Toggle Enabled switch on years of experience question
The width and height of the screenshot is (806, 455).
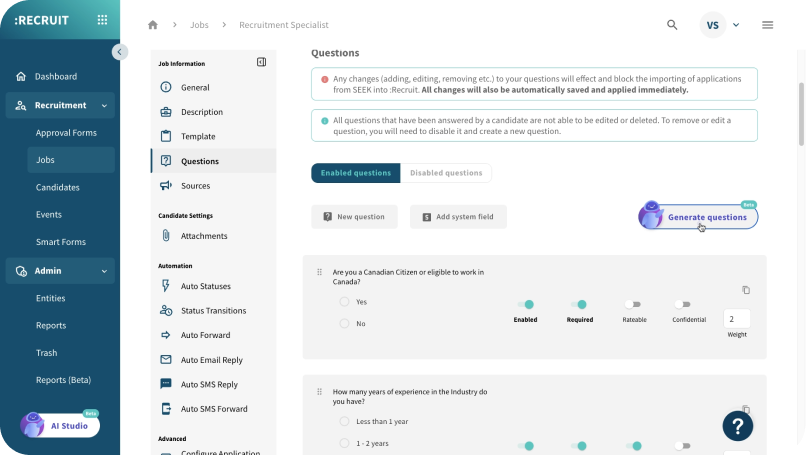(525, 446)
